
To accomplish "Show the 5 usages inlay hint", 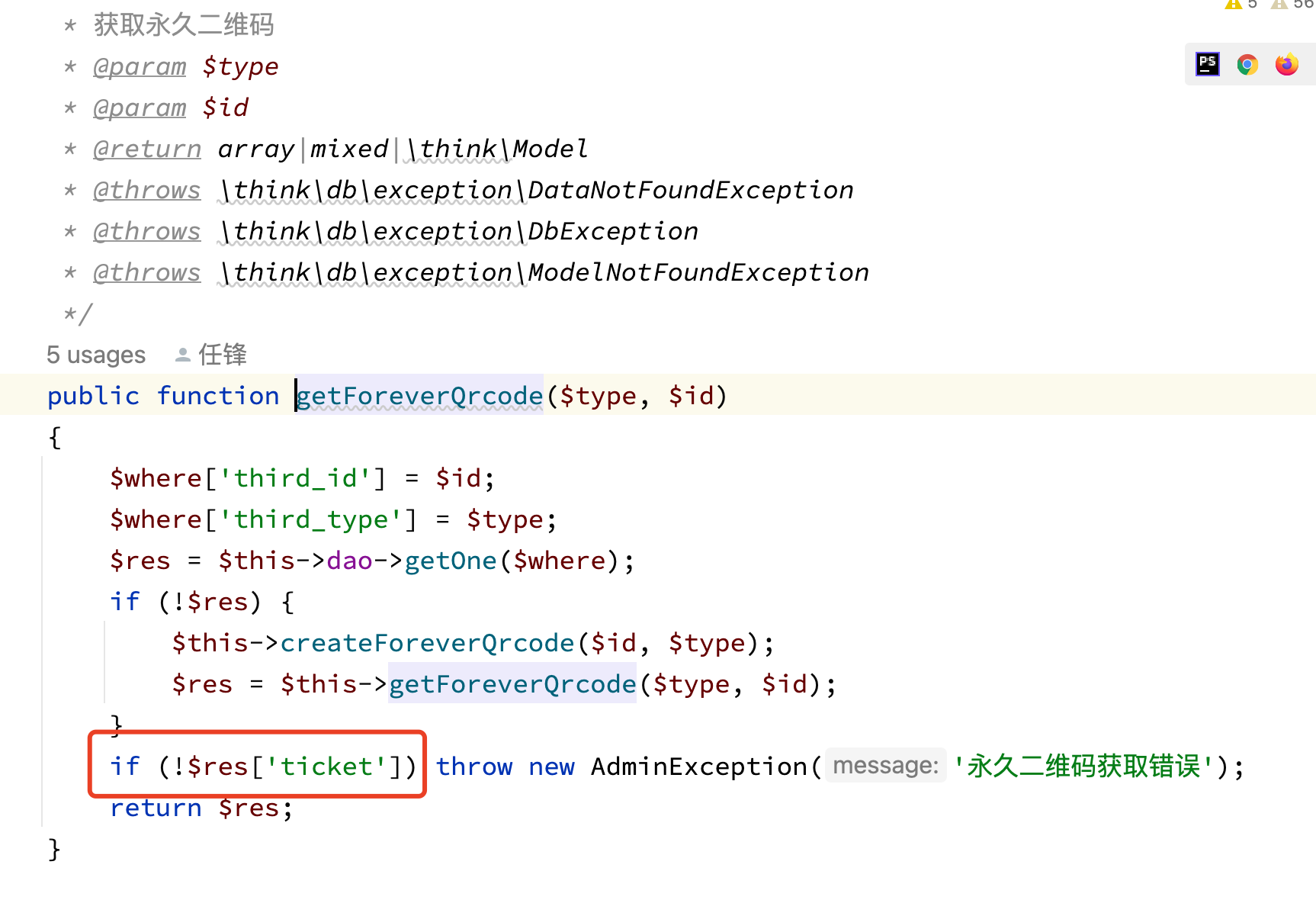I will [x=96, y=355].
